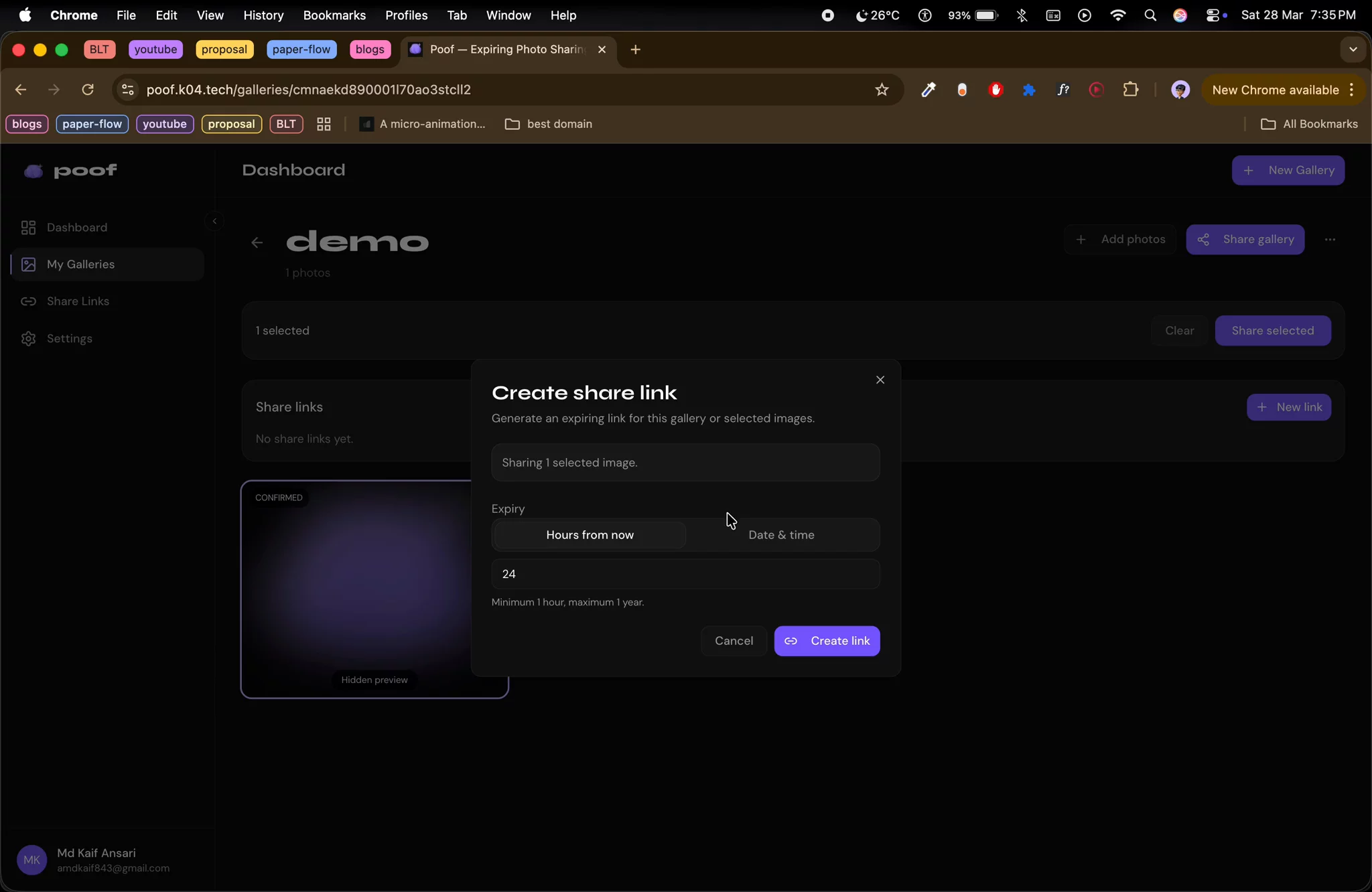
Task: Click the Chrome forward navigation arrow
Action: pyautogui.click(x=54, y=90)
